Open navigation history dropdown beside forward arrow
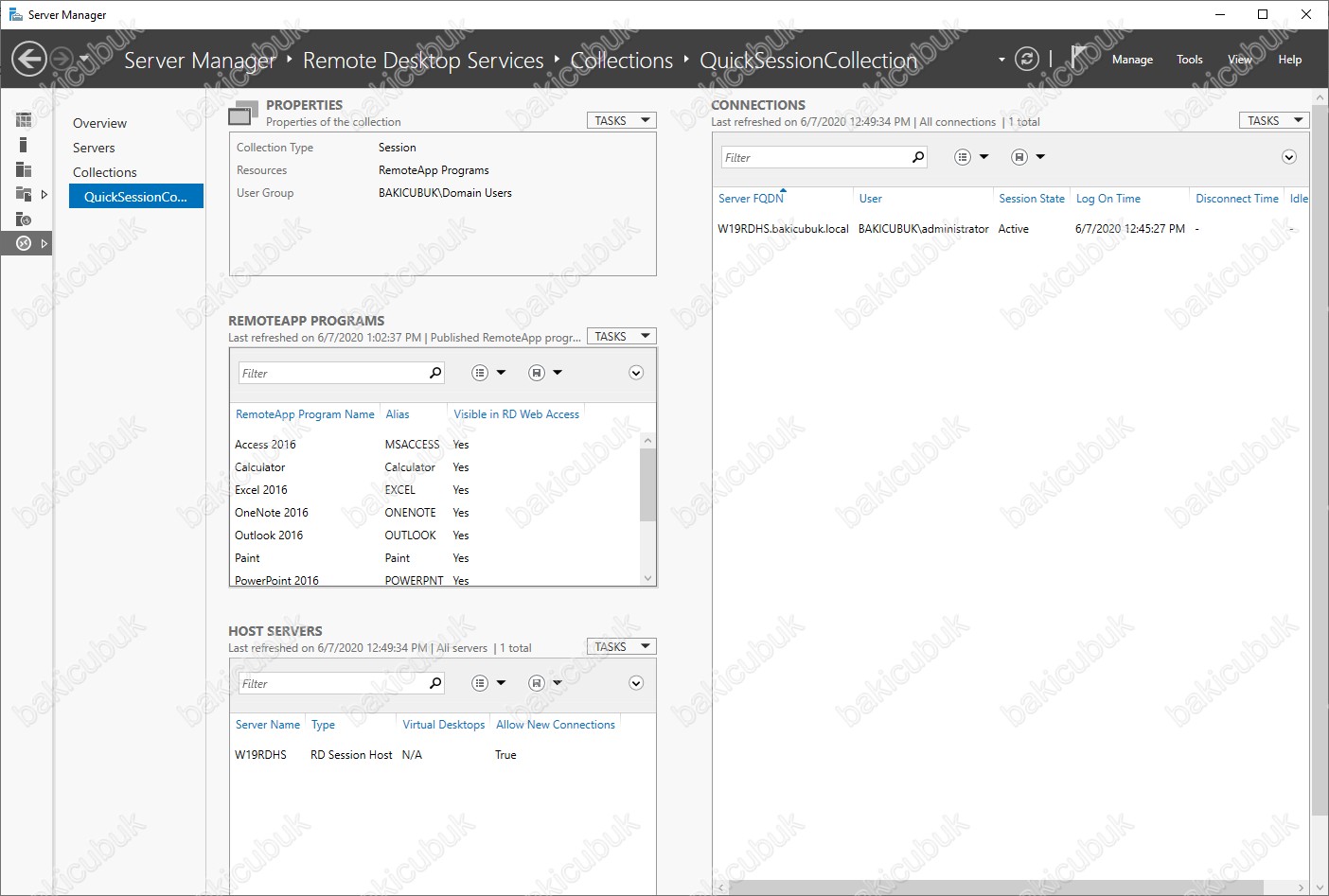 [83, 59]
